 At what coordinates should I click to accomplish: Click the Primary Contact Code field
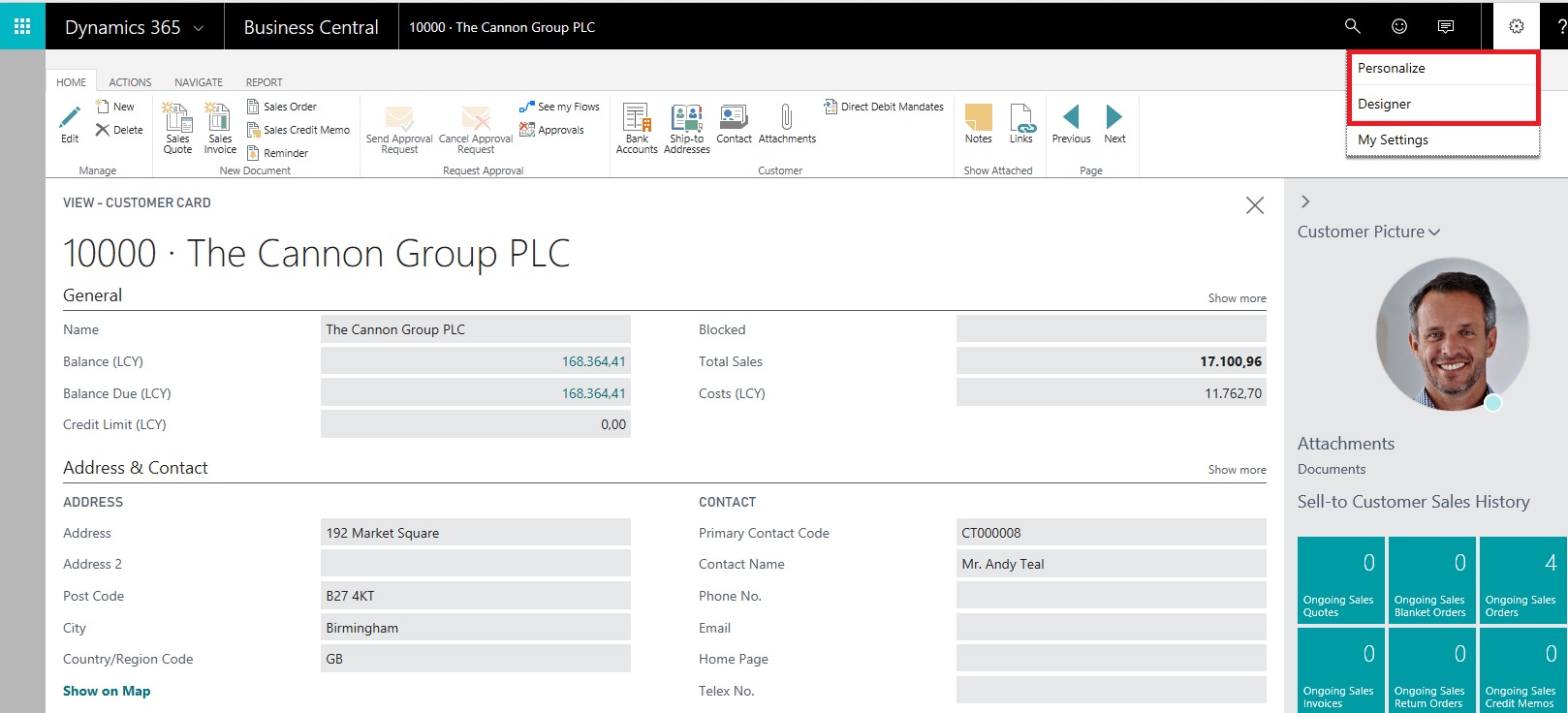[x=1112, y=533]
